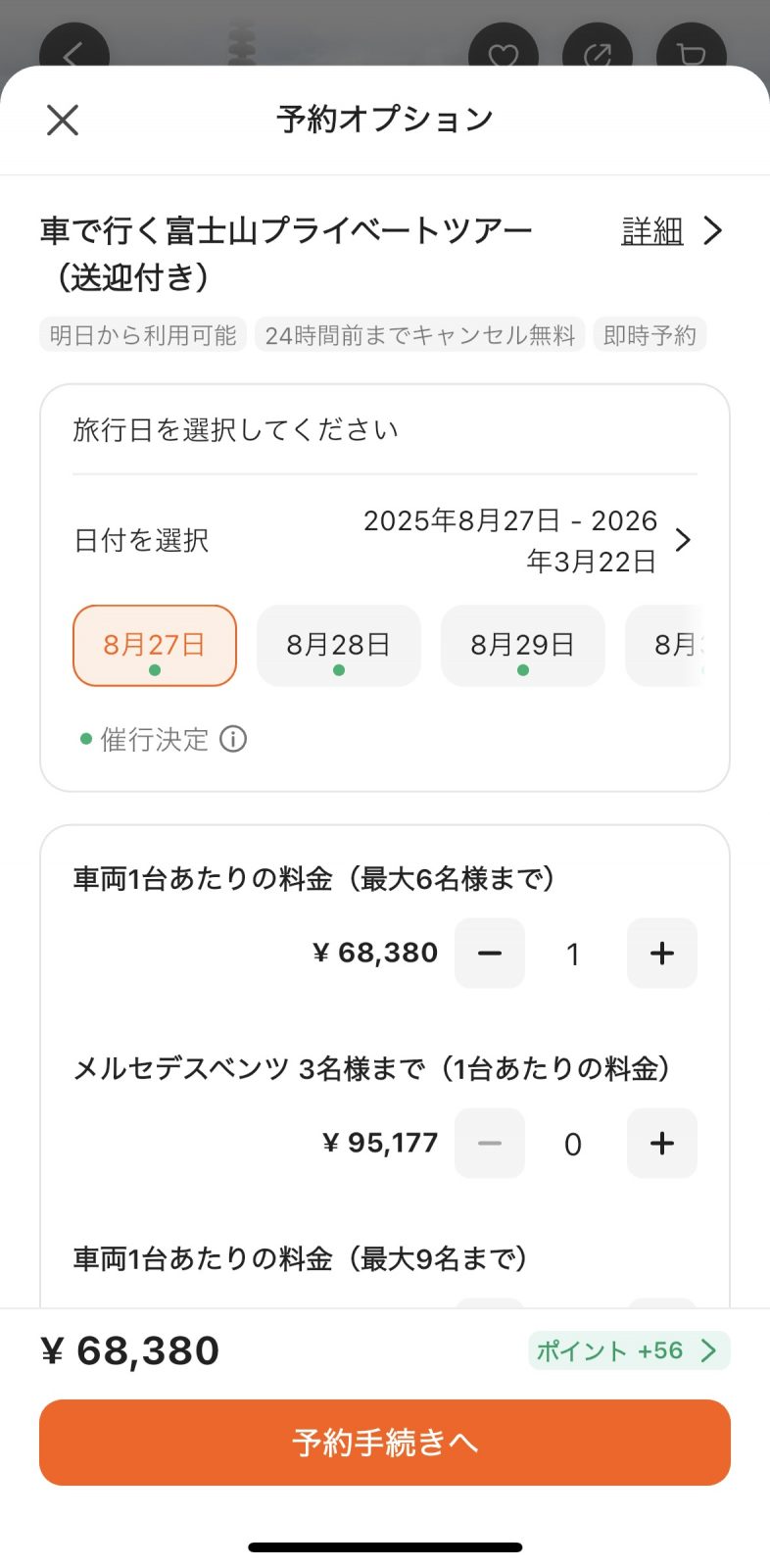Open the shopping cart icon
This screenshot has width=770, height=1568.
click(x=691, y=51)
